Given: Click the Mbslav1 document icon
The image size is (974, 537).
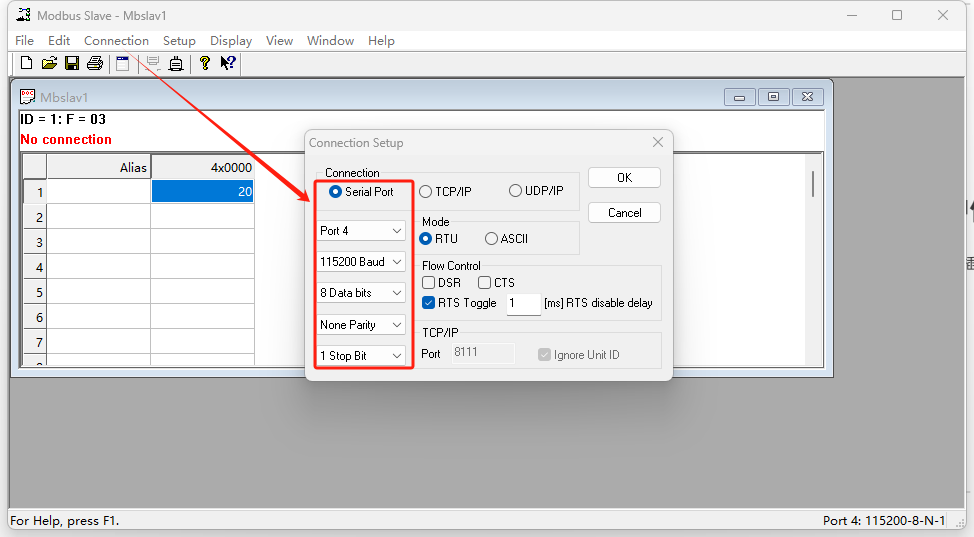Looking at the screenshot, I should click(27, 97).
